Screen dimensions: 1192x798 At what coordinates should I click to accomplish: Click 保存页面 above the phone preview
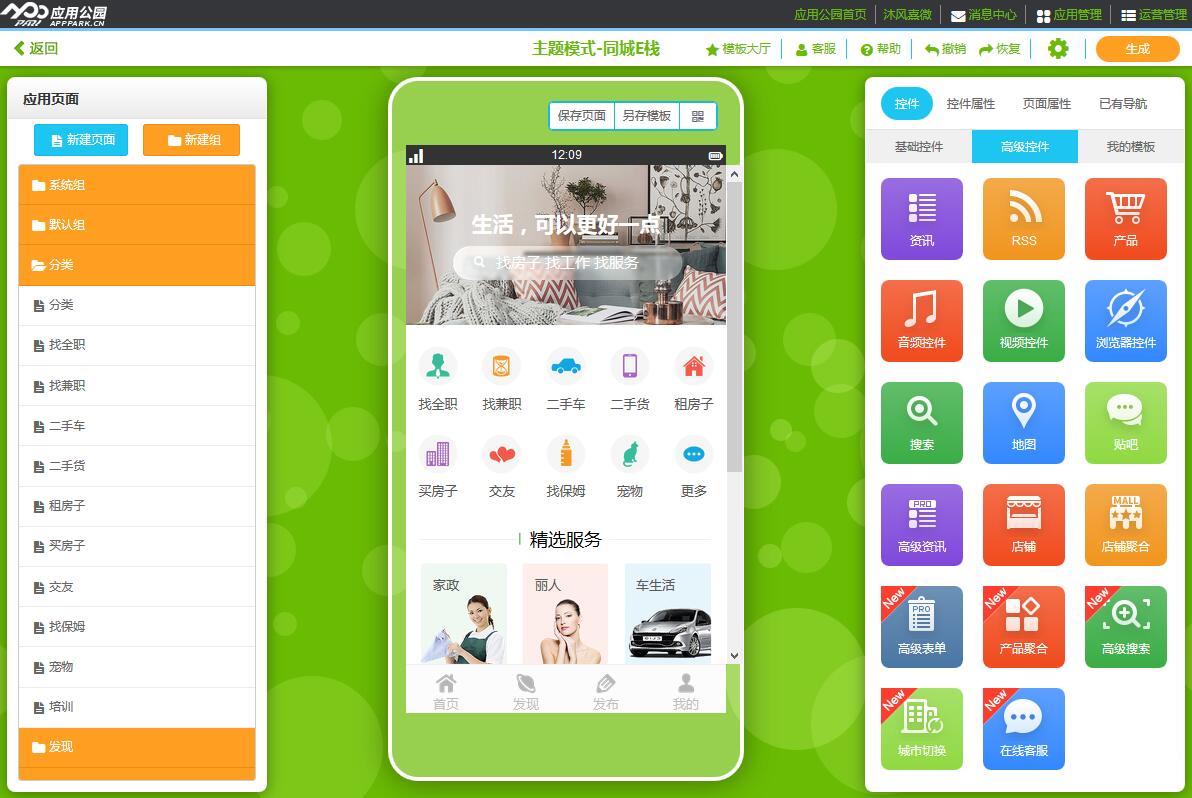(581, 114)
